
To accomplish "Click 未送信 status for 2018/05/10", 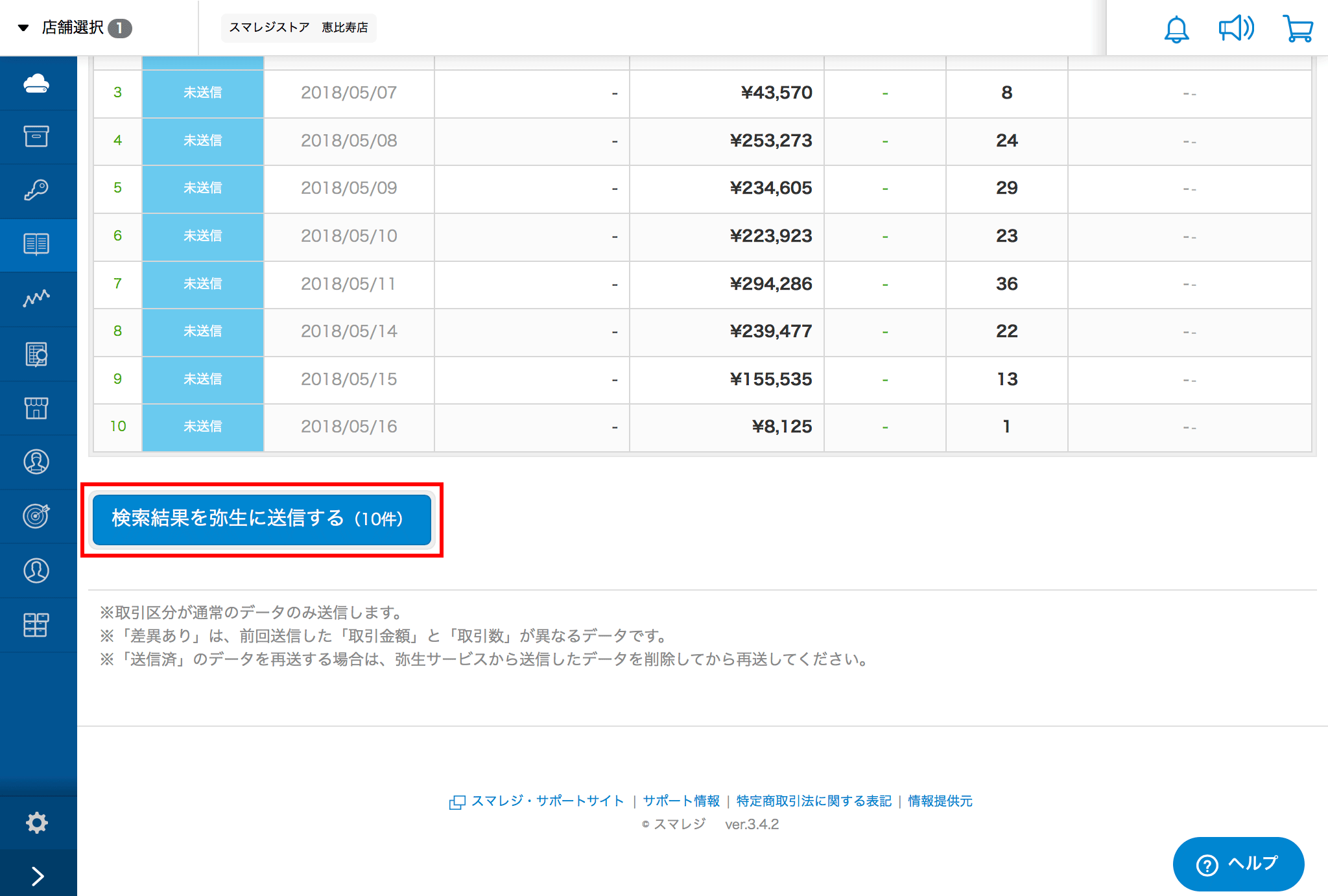I will pyautogui.click(x=203, y=237).
